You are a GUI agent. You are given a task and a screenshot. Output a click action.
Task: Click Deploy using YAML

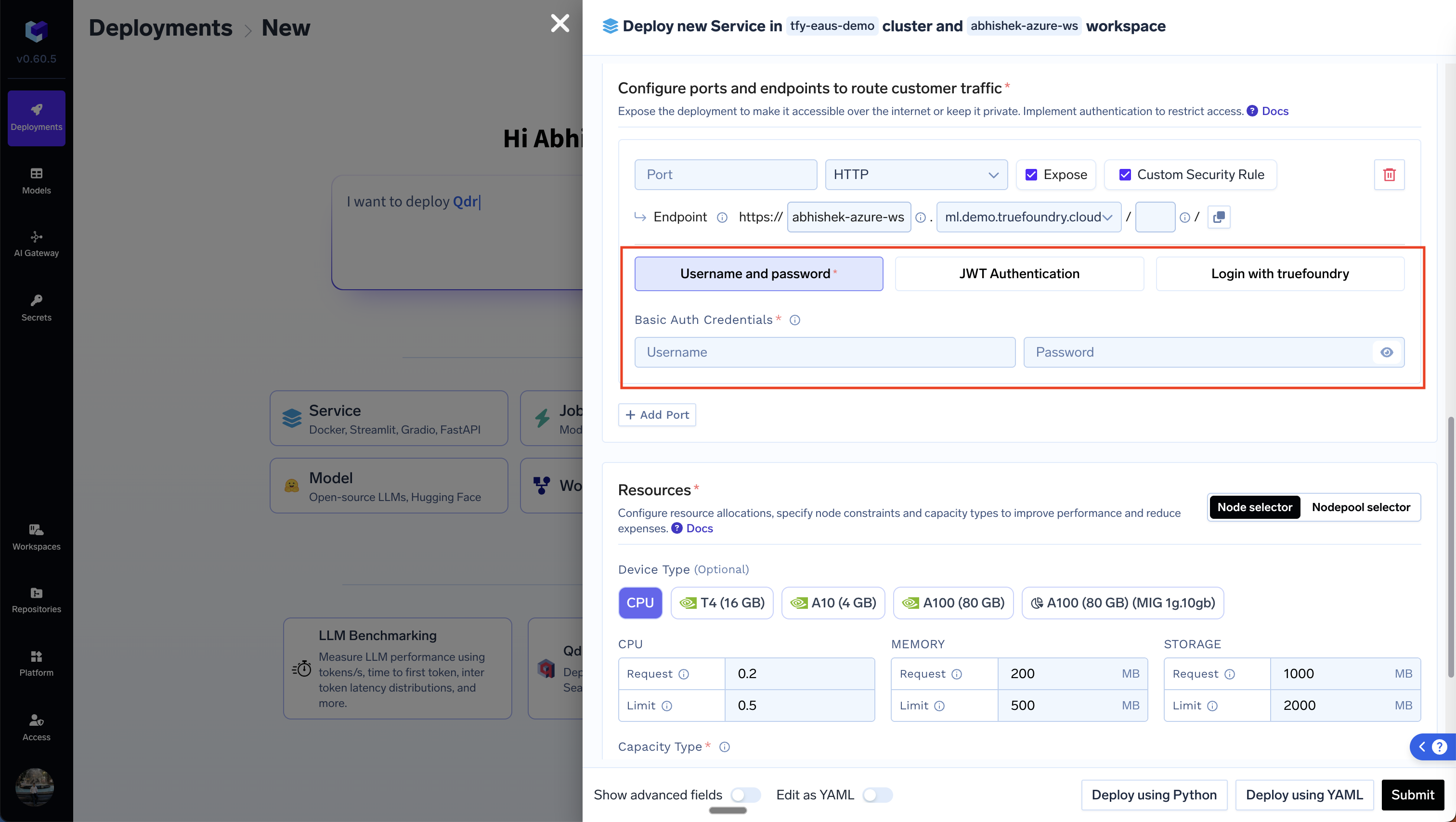(x=1304, y=795)
